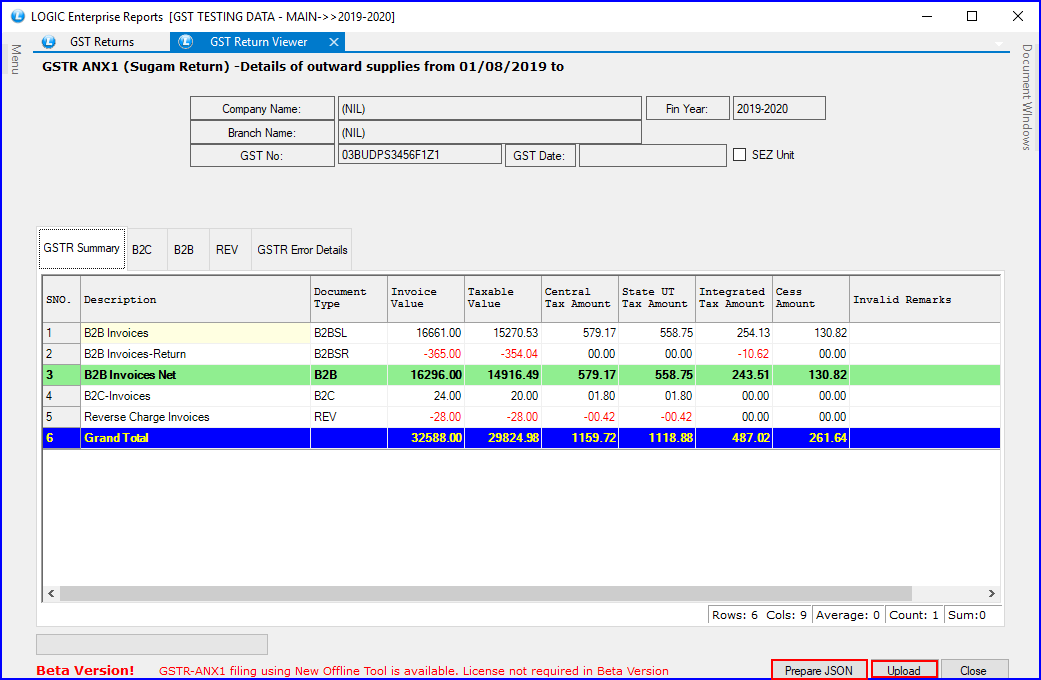The image size is (1041, 680).
Task: Select the B2C-Invoices row
Action: point(521,396)
